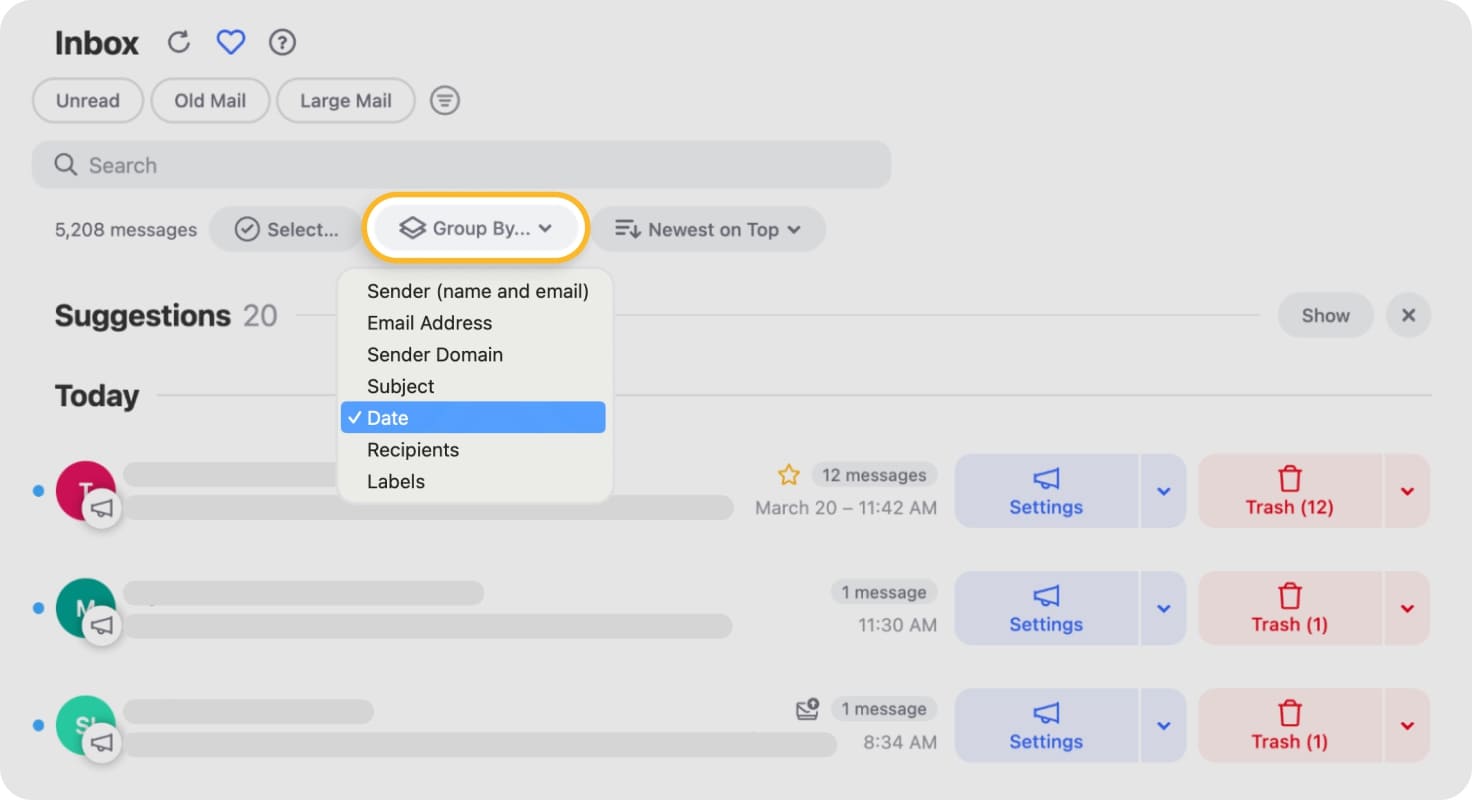Viewport: 1472px width, 800px height.
Task: Open the help question mark icon
Action: pyautogui.click(x=283, y=42)
